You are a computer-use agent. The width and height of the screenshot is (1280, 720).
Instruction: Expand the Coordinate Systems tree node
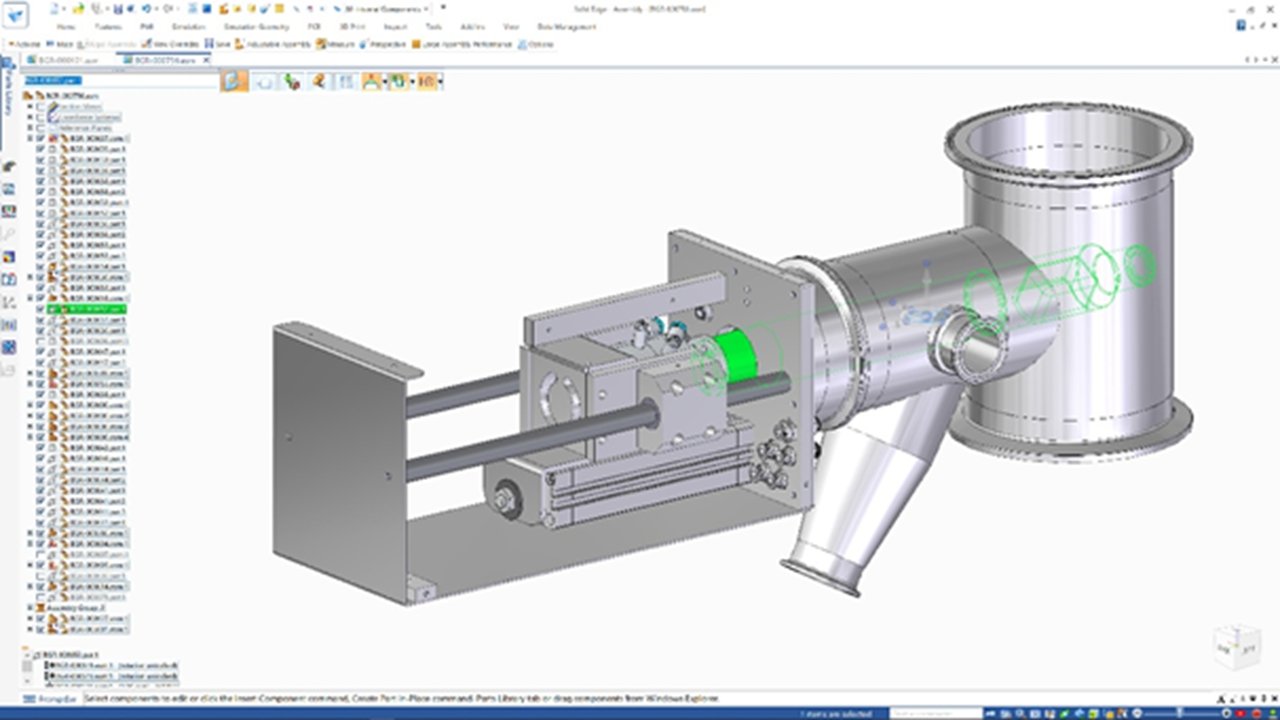click(x=31, y=117)
